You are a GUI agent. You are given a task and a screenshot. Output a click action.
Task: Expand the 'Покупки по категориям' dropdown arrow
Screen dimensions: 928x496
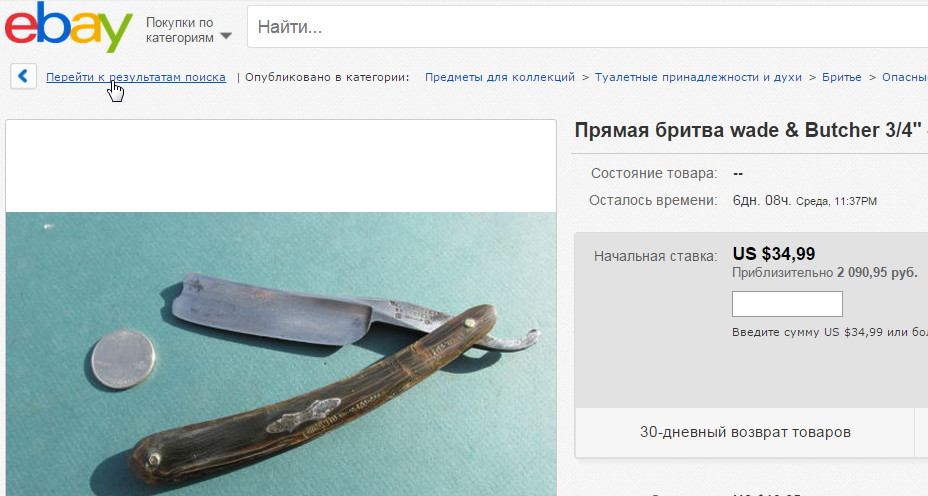click(225, 36)
